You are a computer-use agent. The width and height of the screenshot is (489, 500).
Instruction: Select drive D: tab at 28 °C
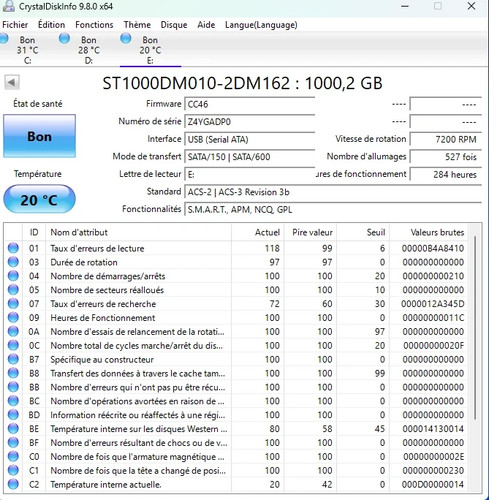point(88,50)
